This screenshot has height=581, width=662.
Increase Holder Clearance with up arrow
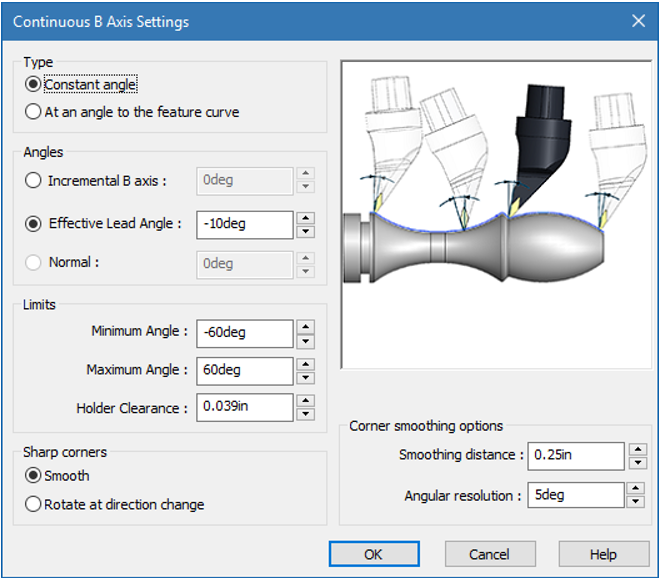tap(306, 400)
